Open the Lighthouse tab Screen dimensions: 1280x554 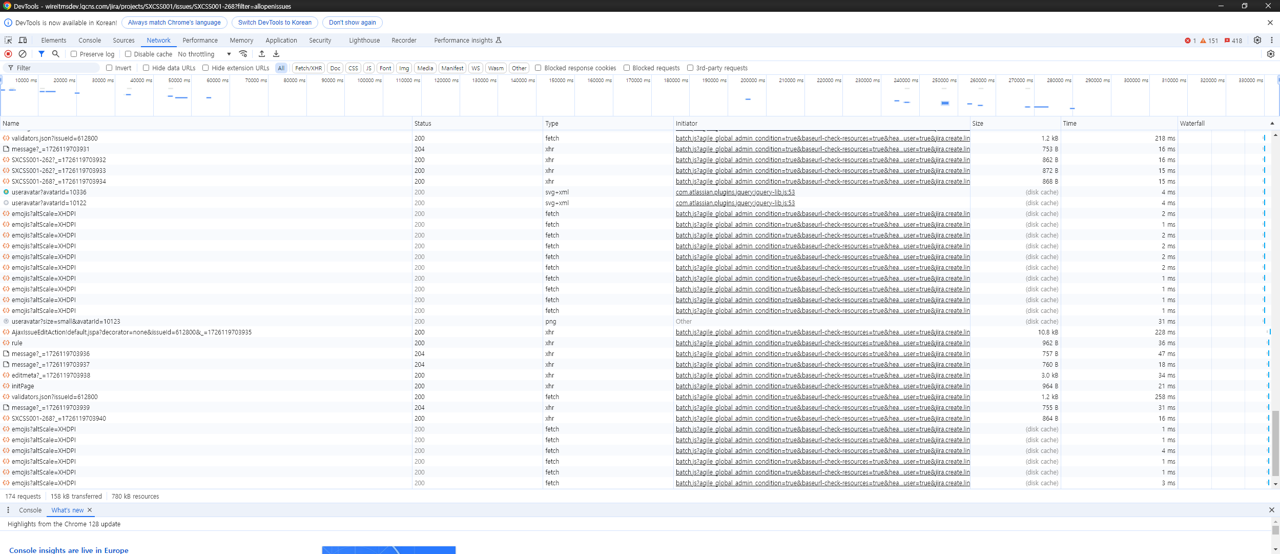pos(364,41)
